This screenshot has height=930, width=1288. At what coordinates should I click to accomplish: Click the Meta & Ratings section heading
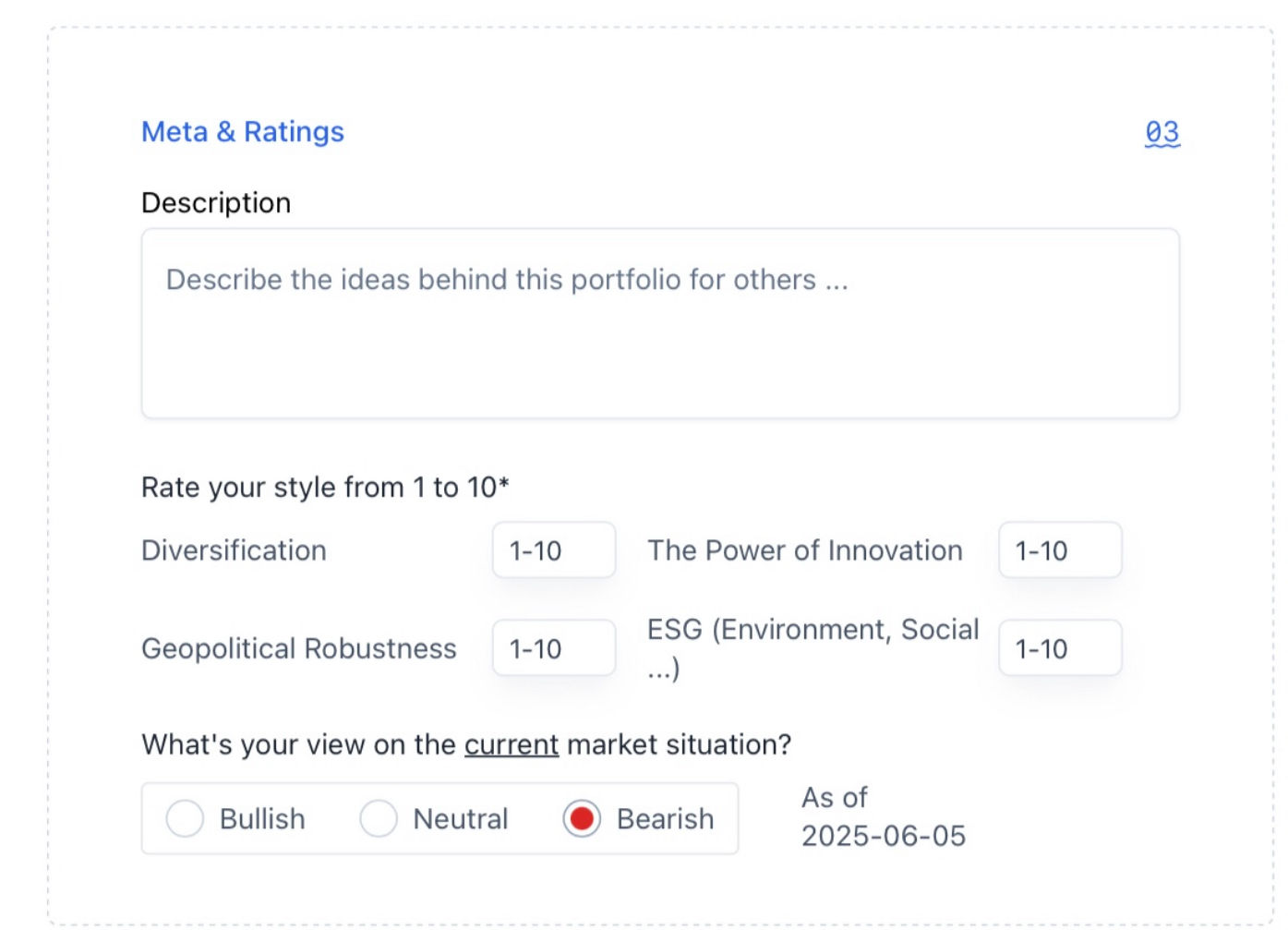(243, 132)
